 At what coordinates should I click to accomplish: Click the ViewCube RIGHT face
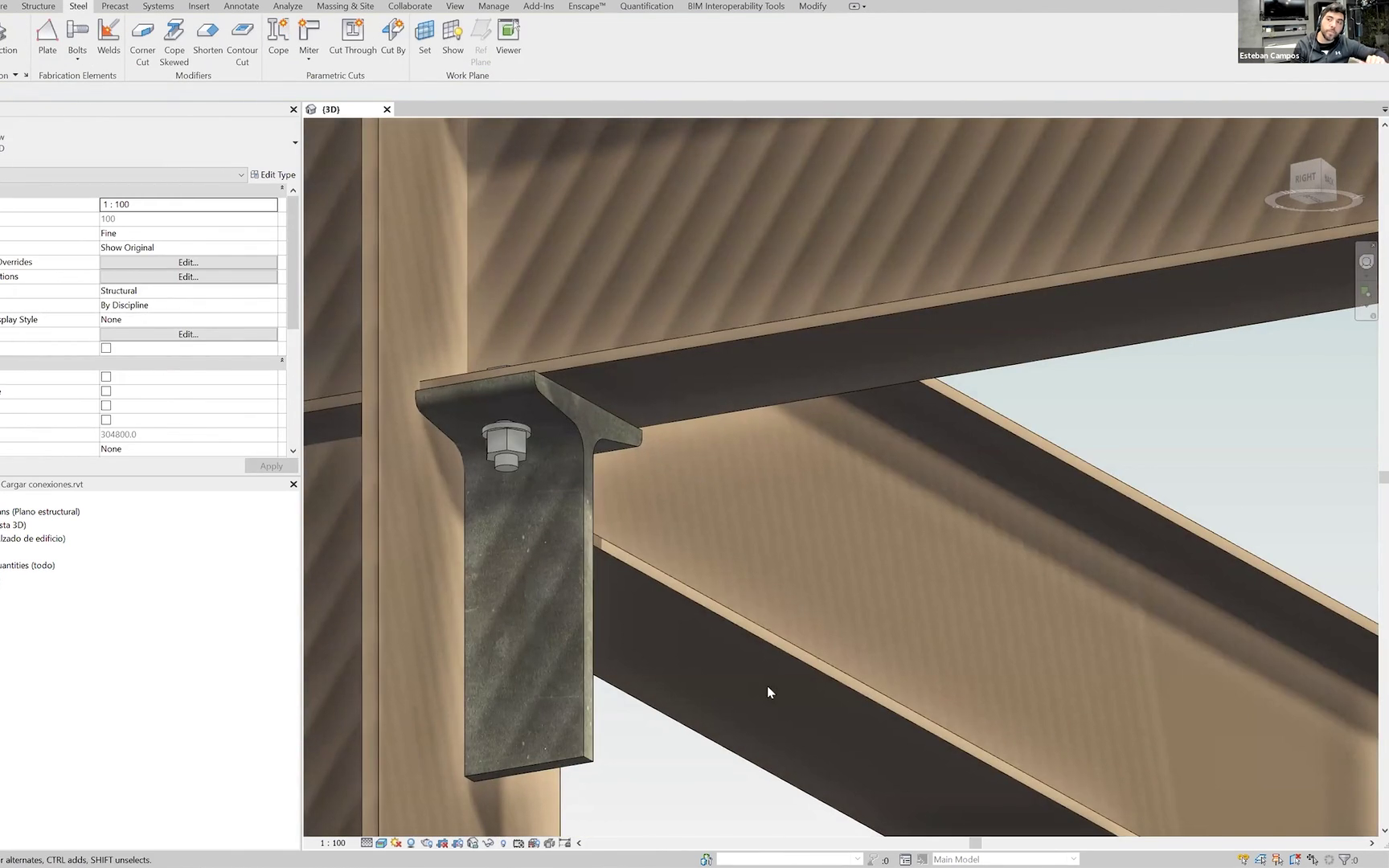coord(1305,178)
